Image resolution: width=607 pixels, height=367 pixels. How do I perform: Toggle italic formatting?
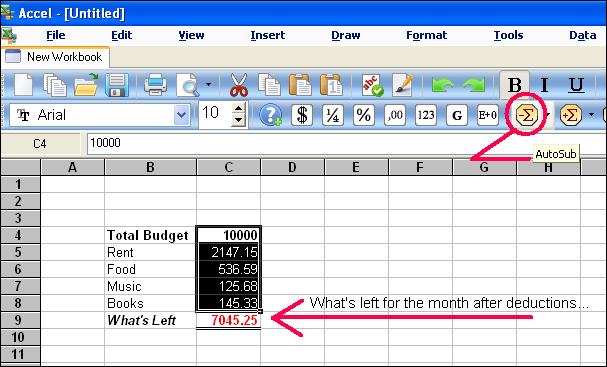[x=545, y=84]
